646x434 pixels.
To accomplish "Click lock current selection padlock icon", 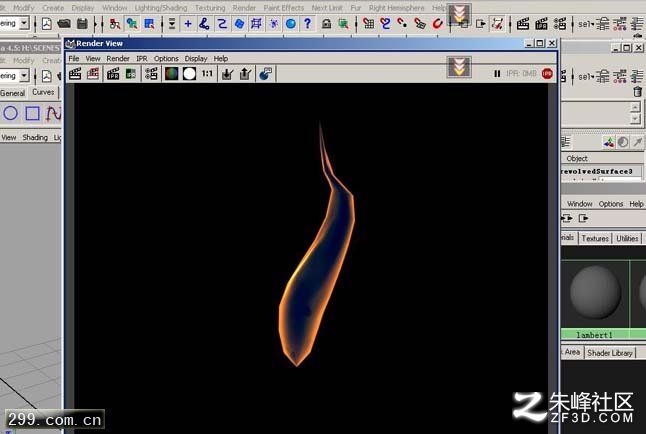I will pos(326,24).
